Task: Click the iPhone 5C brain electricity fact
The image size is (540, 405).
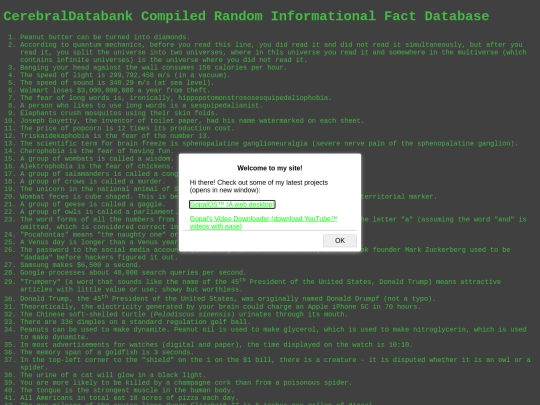Action: pyautogui.click(x=220, y=307)
